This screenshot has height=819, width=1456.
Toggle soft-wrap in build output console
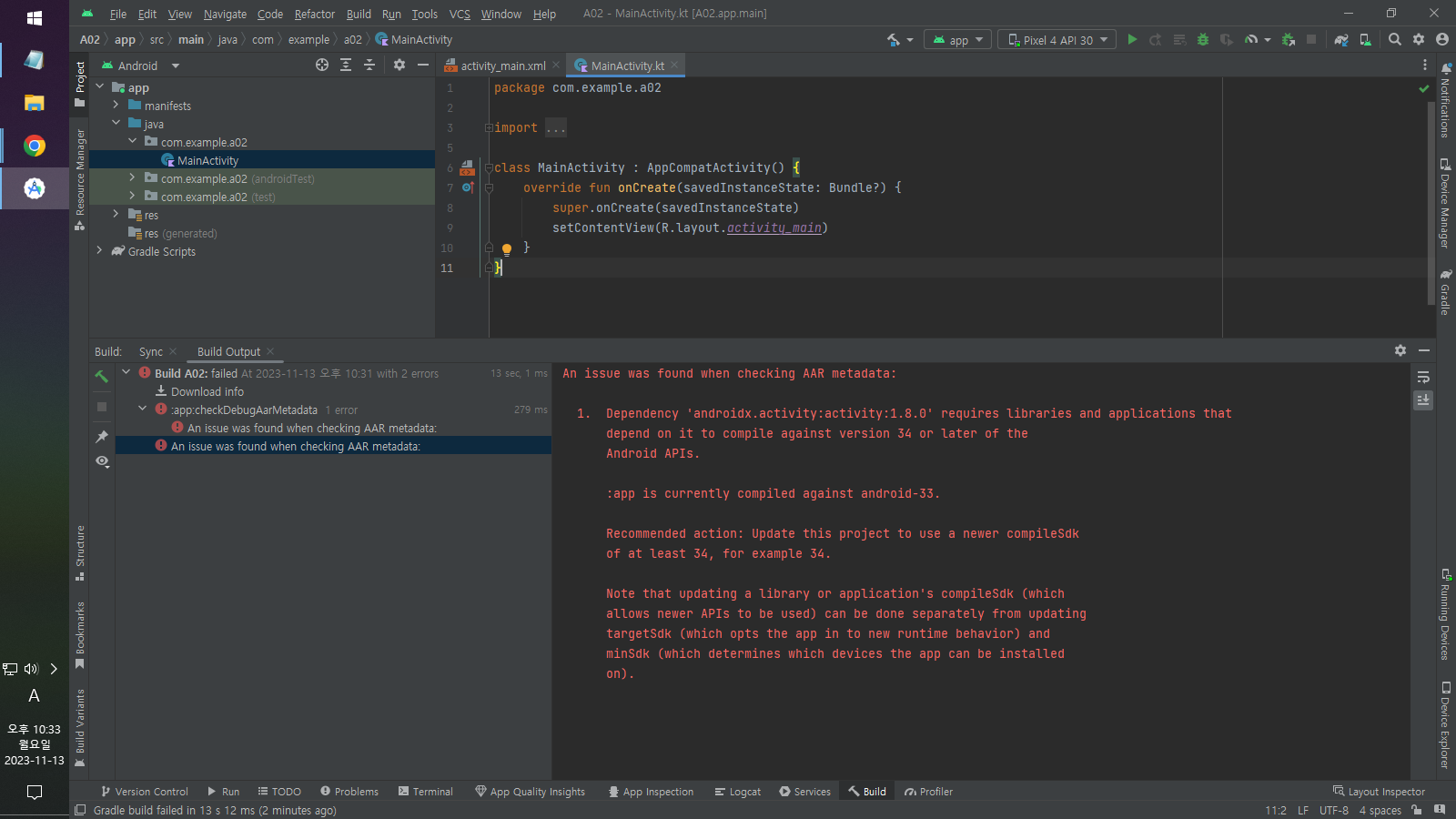click(x=1423, y=378)
